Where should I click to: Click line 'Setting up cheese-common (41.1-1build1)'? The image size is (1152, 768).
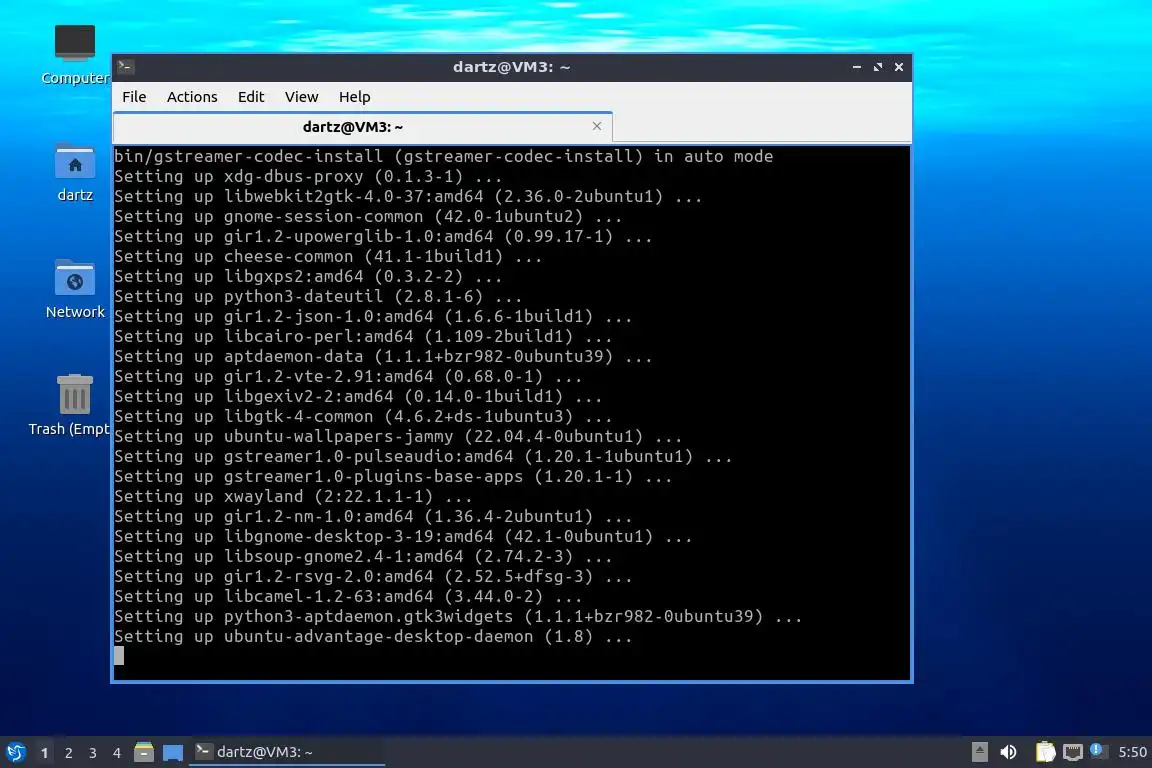coord(328,256)
